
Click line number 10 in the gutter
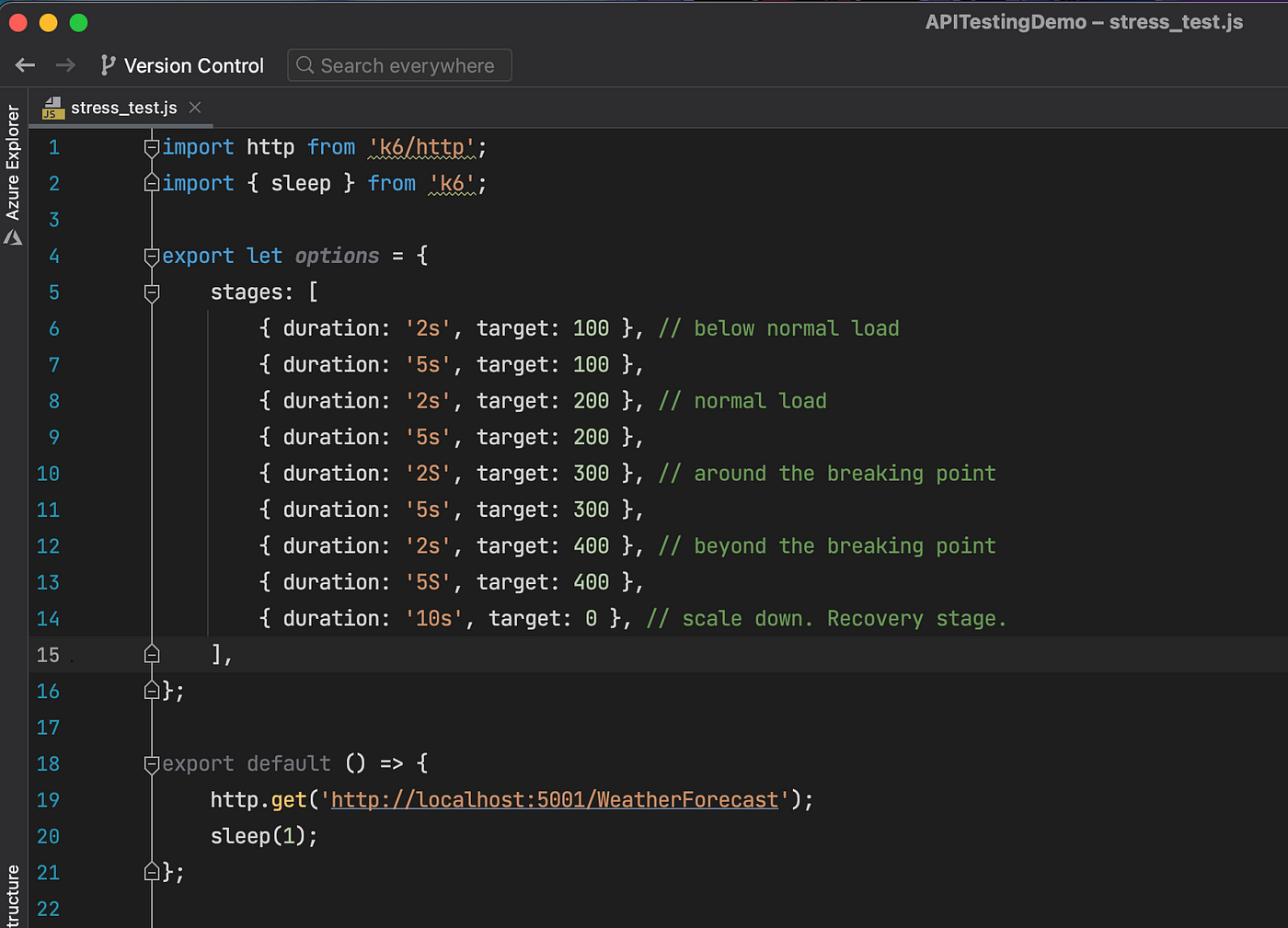tap(48, 474)
